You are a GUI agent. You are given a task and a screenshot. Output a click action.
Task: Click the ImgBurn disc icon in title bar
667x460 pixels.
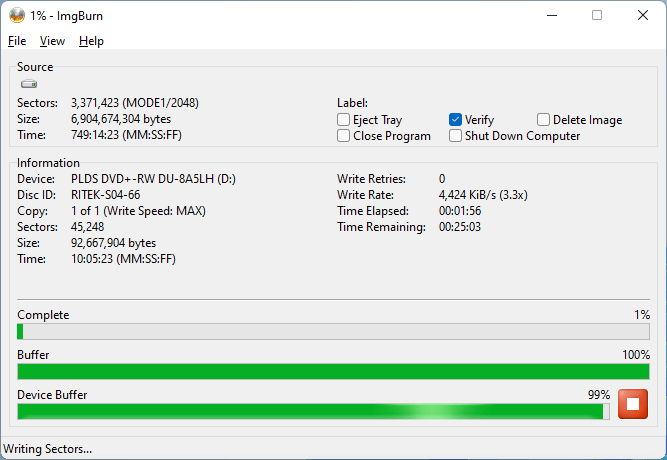(17, 15)
